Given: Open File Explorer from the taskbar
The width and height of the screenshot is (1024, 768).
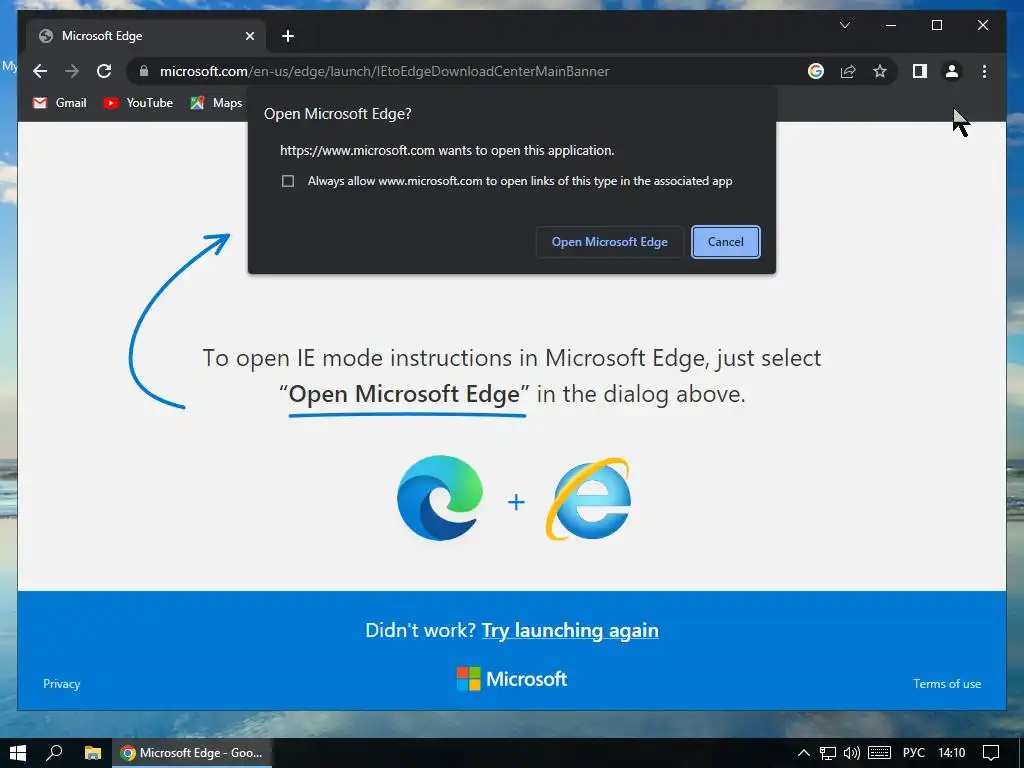Looking at the screenshot, I should 93,753.
